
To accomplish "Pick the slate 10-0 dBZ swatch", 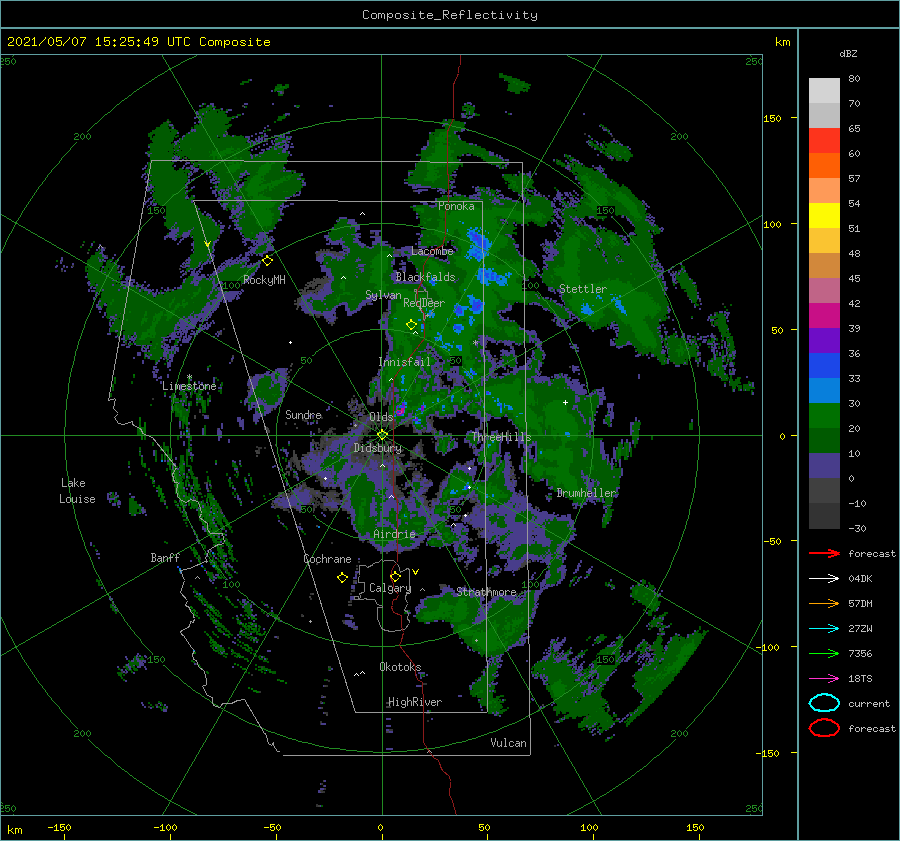I will tap(824, 466).
